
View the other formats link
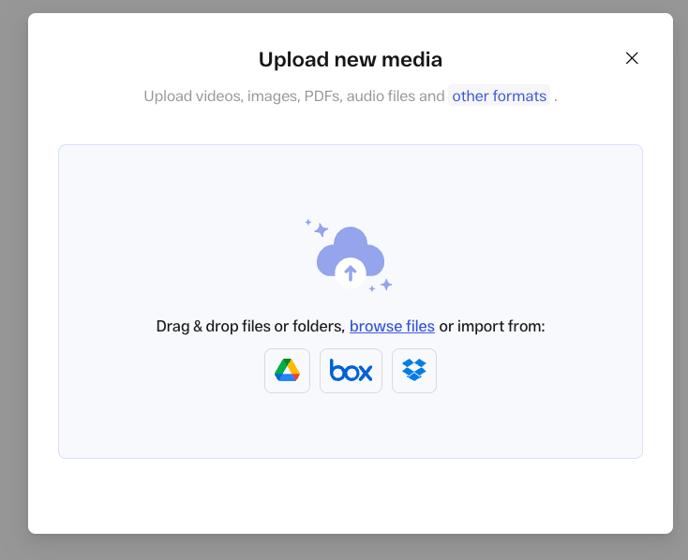(x=499, y=96)
